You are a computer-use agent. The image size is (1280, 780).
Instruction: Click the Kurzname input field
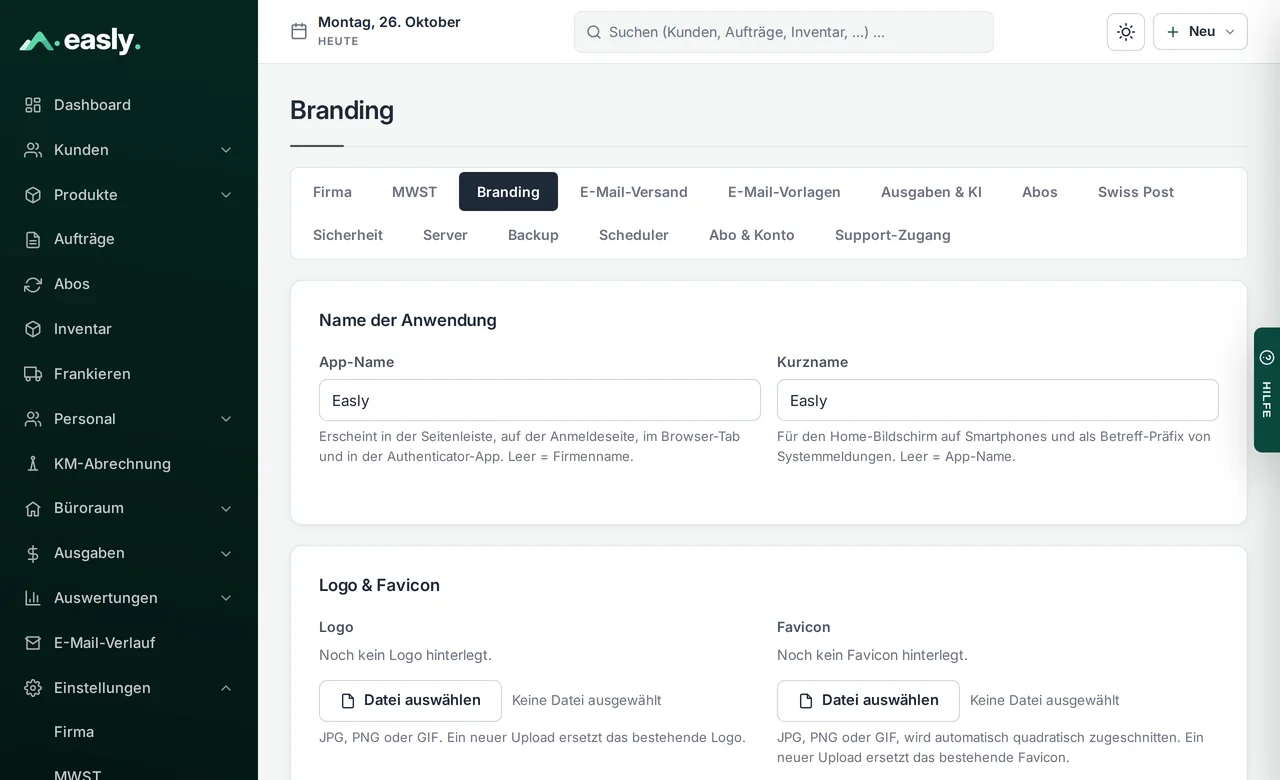click(998, 400)
